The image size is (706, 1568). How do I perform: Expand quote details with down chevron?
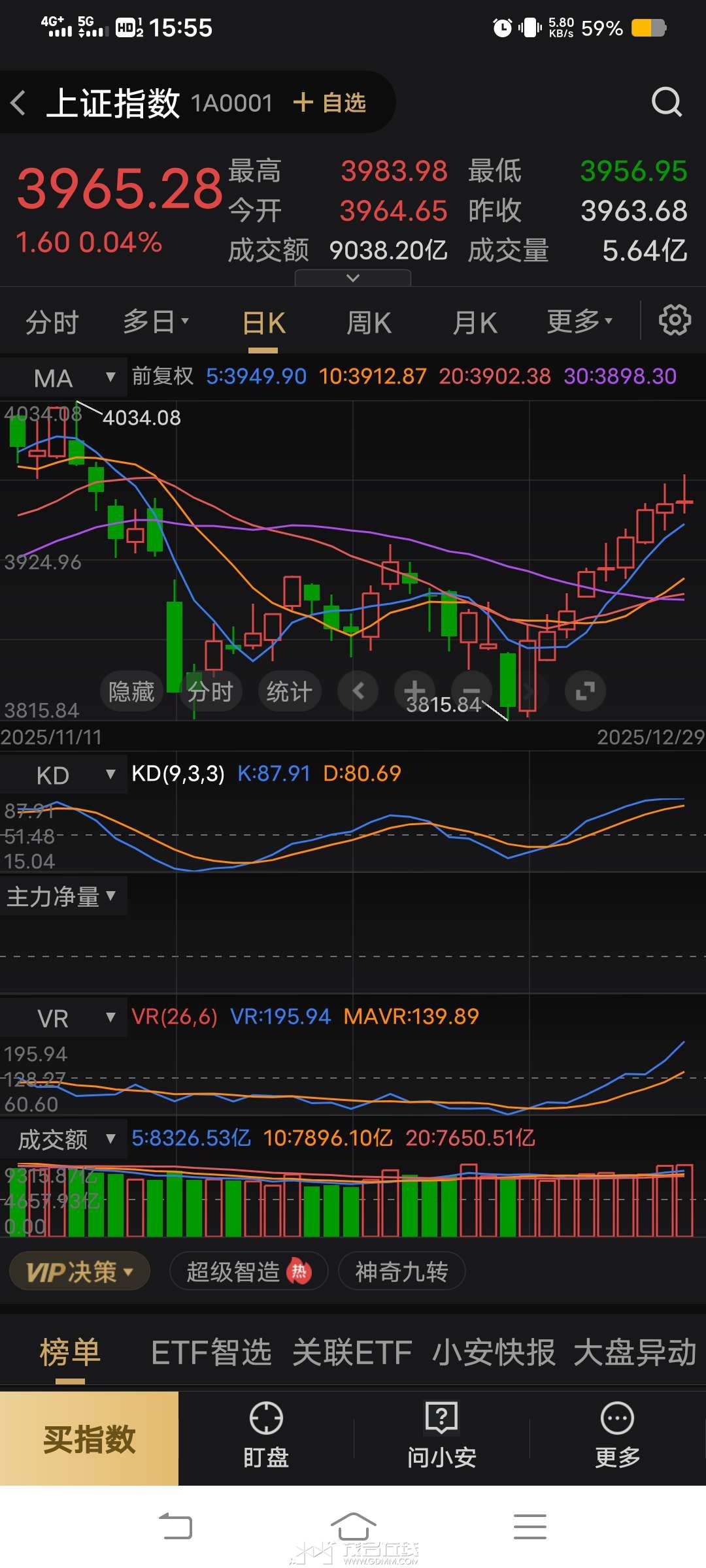[353, 278]
